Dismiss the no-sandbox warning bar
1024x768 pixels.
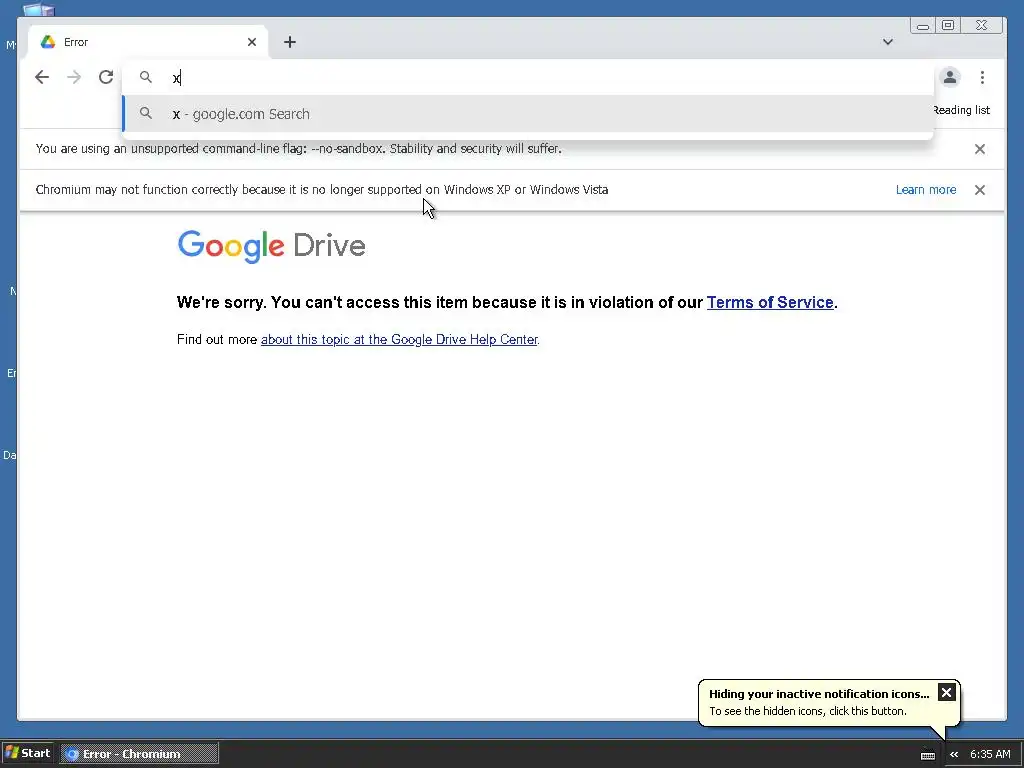click(980, 149)
